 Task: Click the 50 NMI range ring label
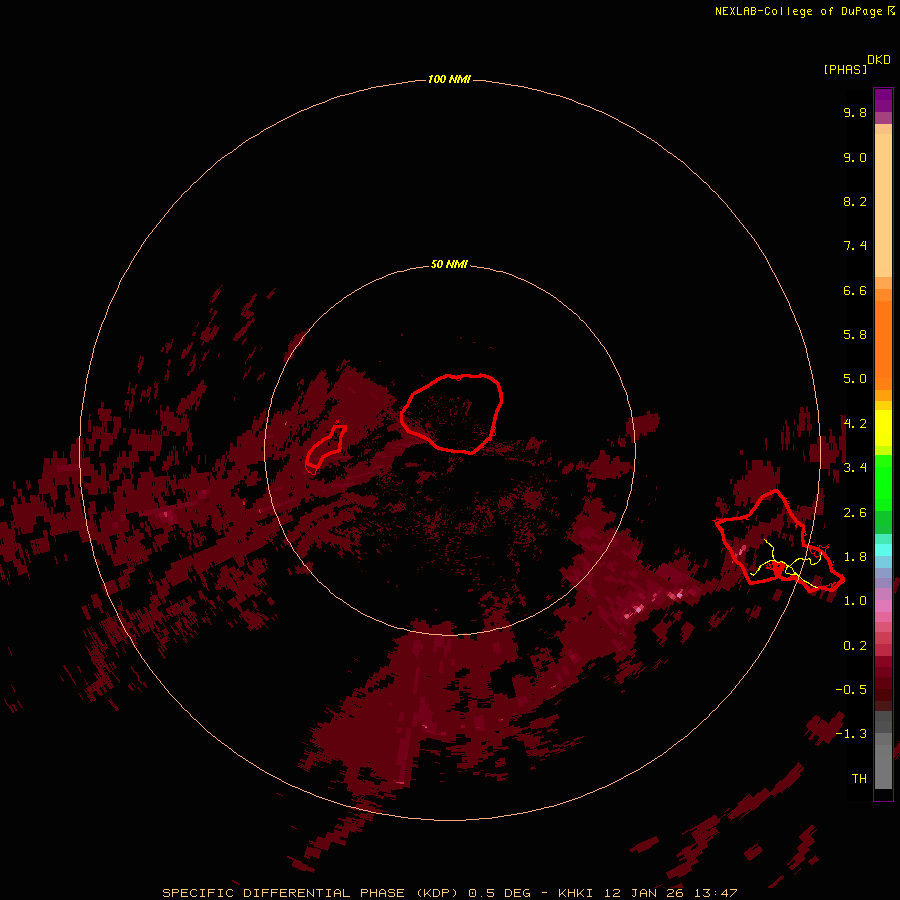(x=449, y=264)
